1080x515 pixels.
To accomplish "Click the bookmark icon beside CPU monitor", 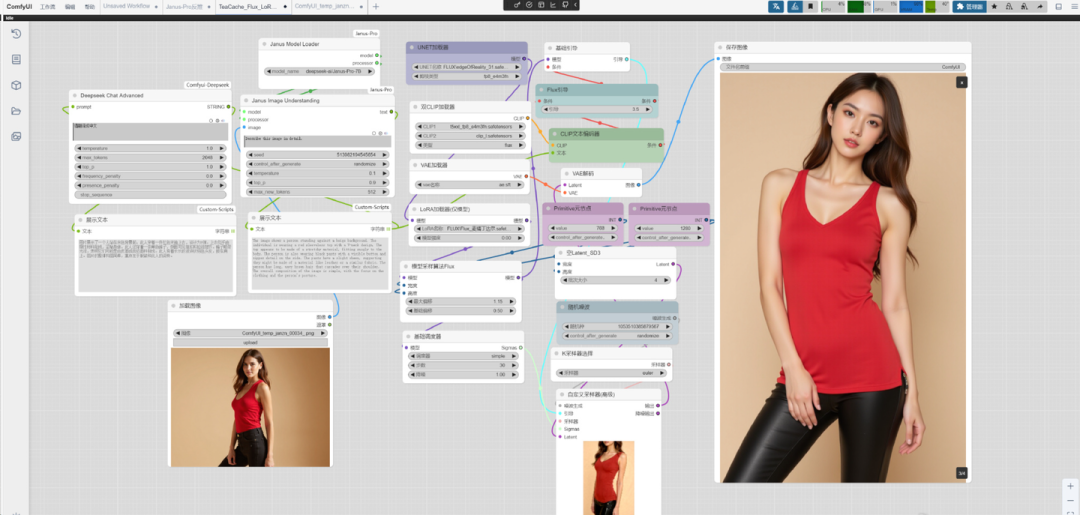I will coord(811,6).
